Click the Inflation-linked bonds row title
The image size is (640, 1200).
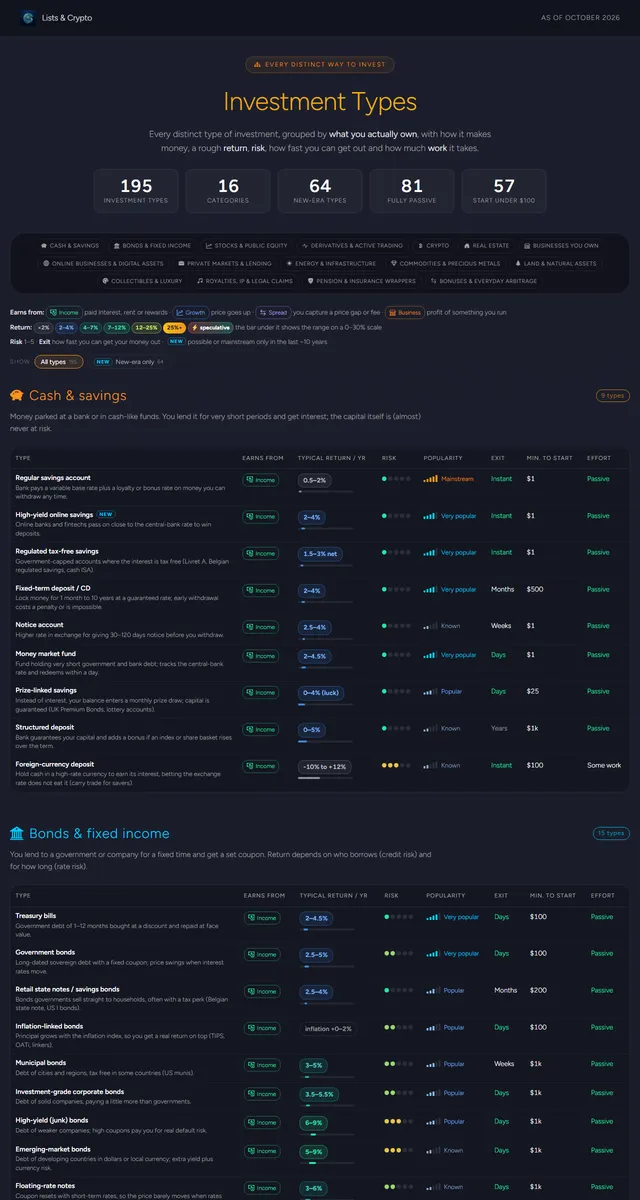49,1026
